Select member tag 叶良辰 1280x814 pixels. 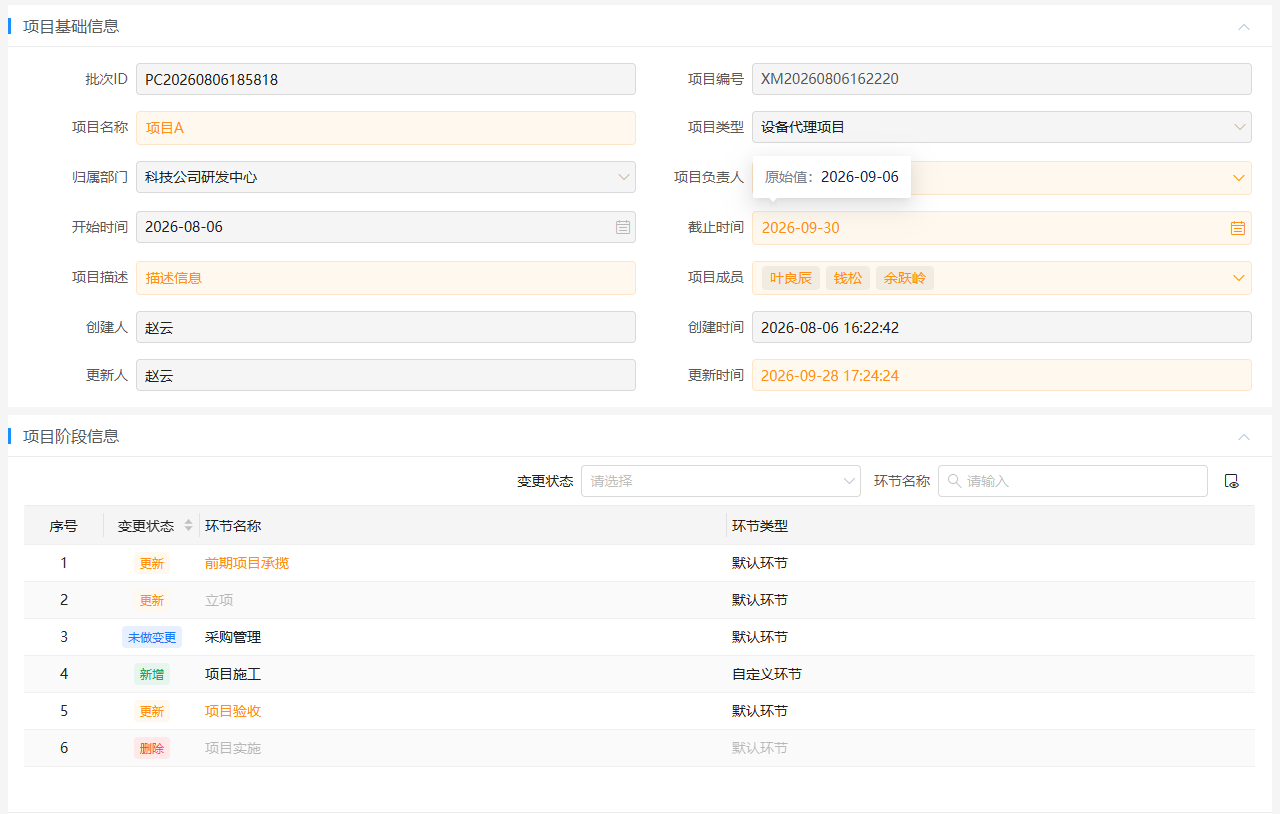point(791,278)
